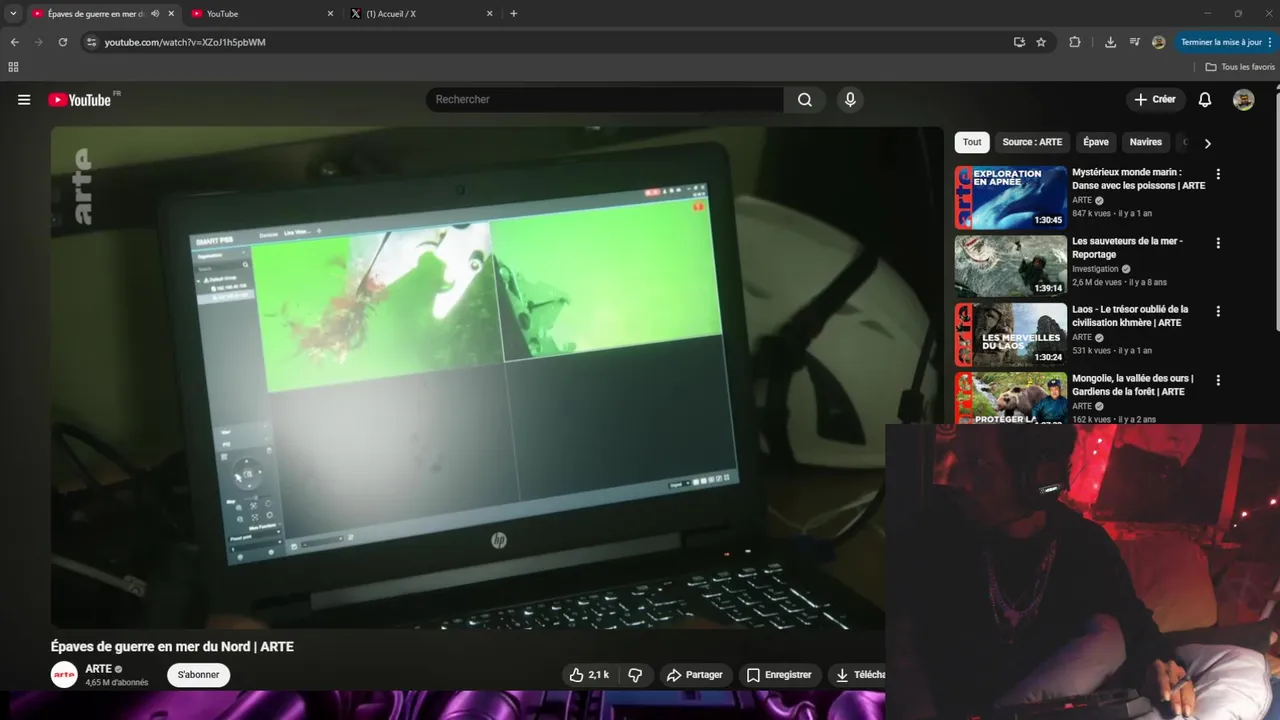Open the media controls icon in toolbar
The width and height of the screenshot is (1280, 720).
1135,42
